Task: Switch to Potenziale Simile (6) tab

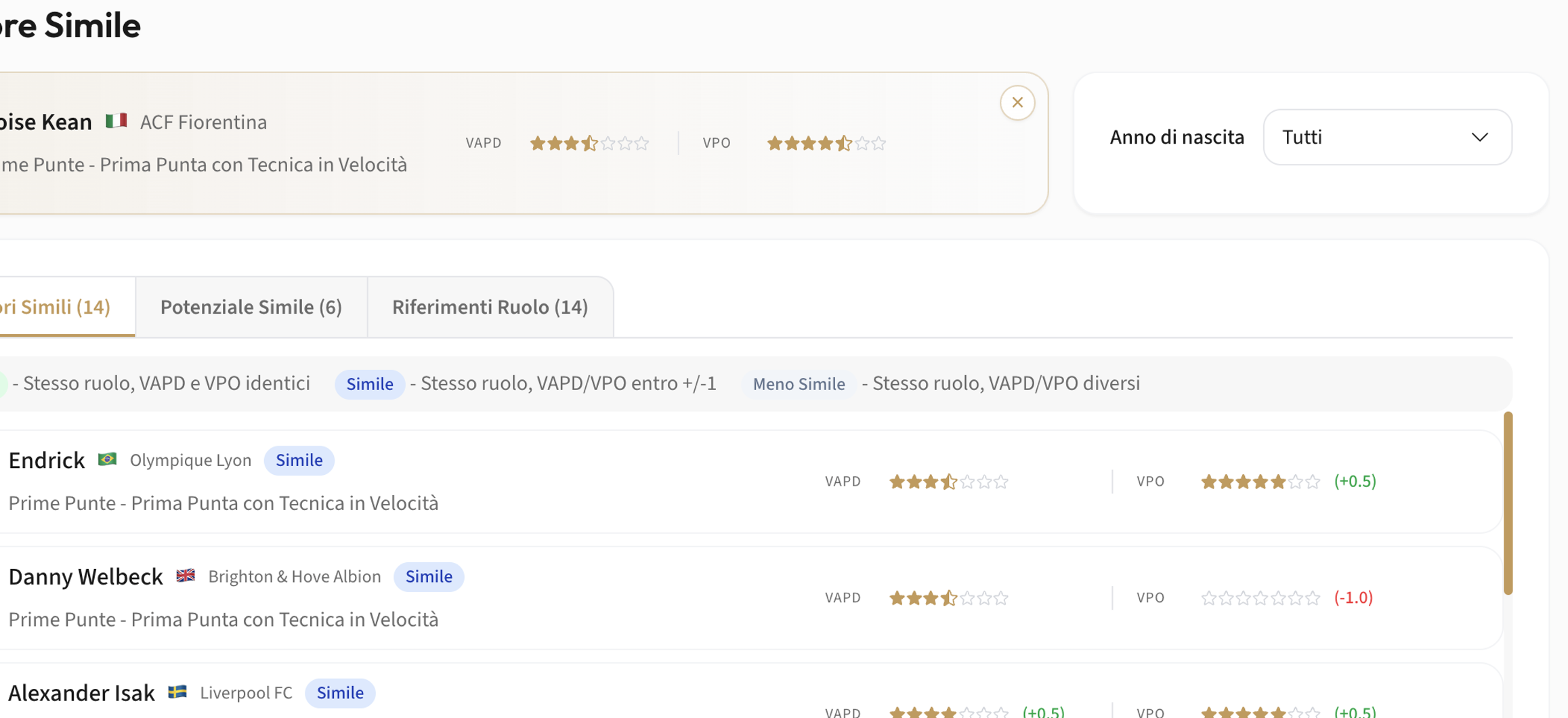Action: [251, 307]
